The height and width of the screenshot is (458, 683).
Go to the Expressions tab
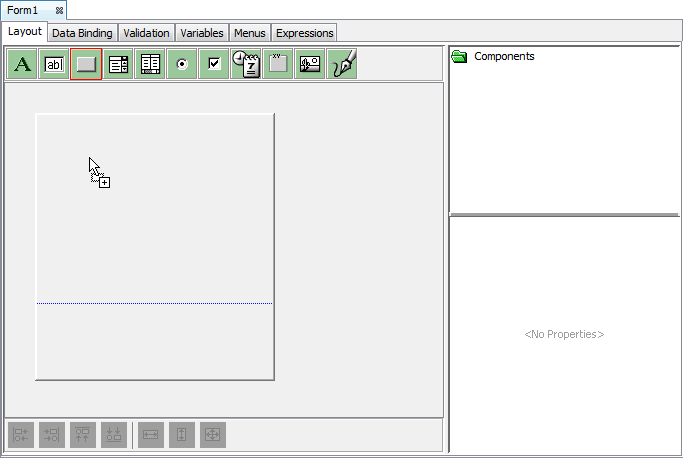[x=304, y=33]
